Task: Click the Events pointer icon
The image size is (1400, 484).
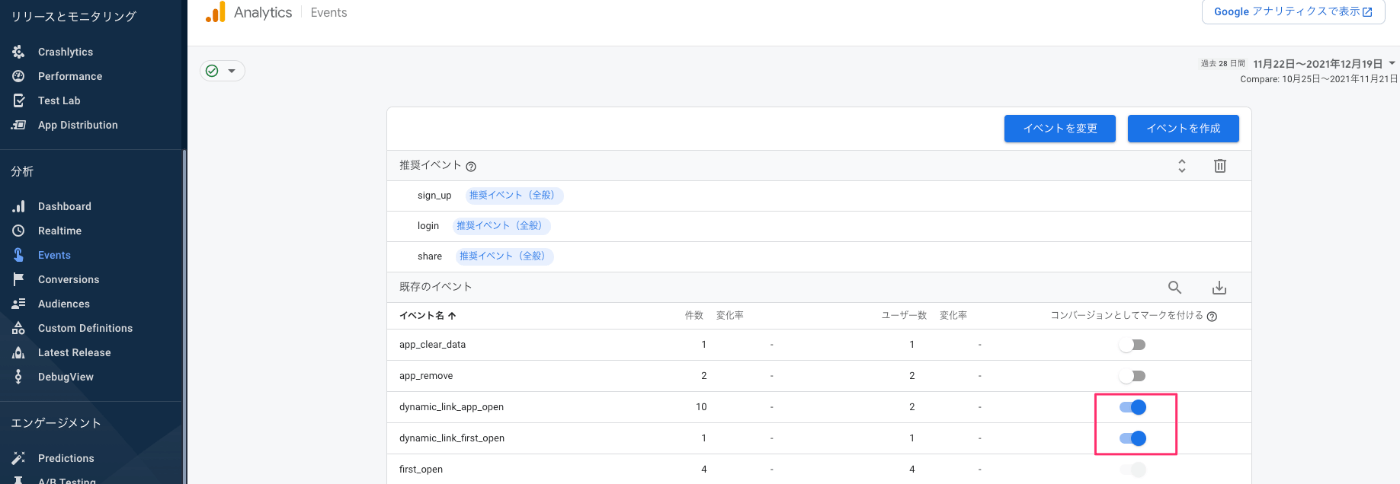Action: pos(18,255)
